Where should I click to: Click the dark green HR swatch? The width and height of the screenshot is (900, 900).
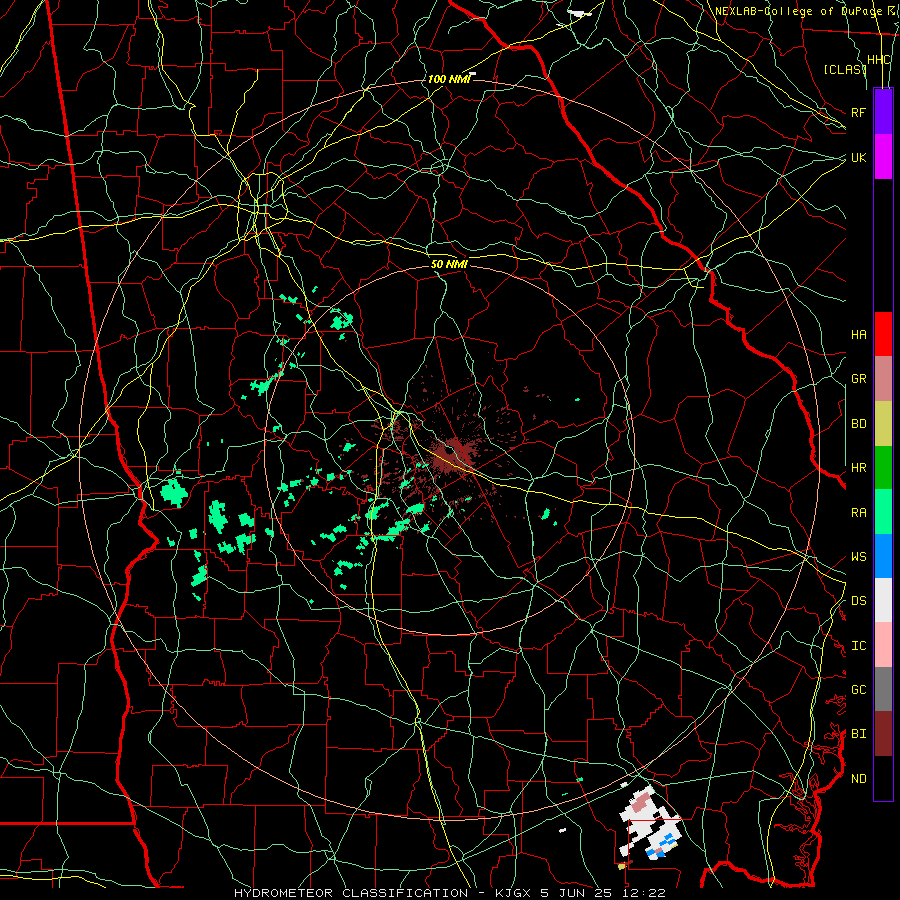pyautogui.click(x=883, y=467)
